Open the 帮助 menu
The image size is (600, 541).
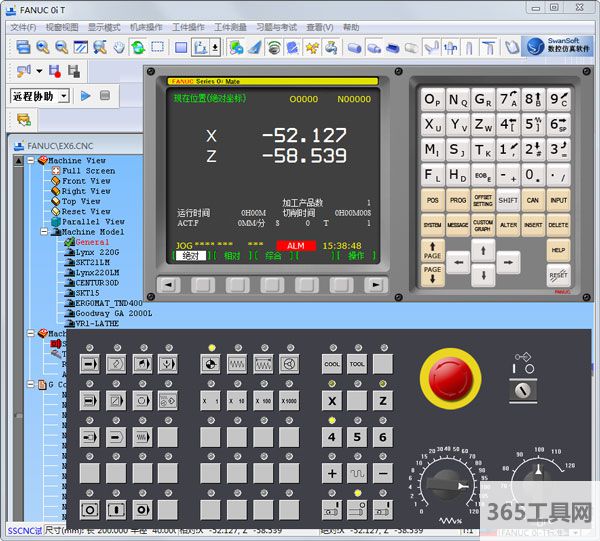pos(351,27)
